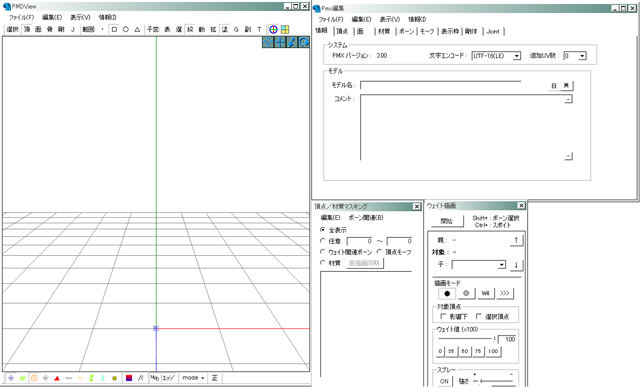The image size is (640, 388).
Task: Click the weight value field showing 100
Action: [507, 339]
